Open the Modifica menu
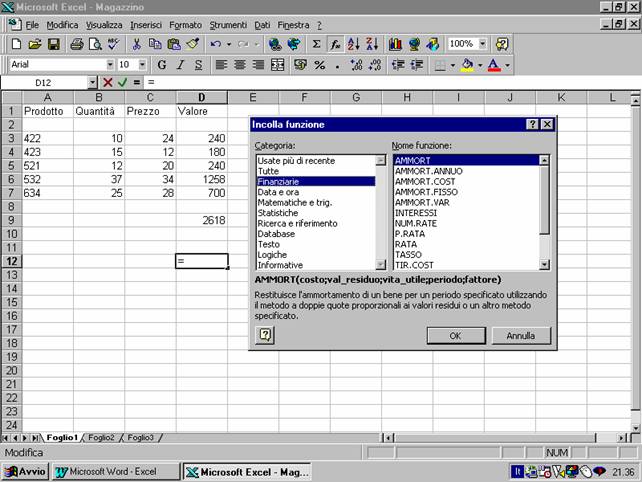Viewport: 642px width, 482px height. 62,25
